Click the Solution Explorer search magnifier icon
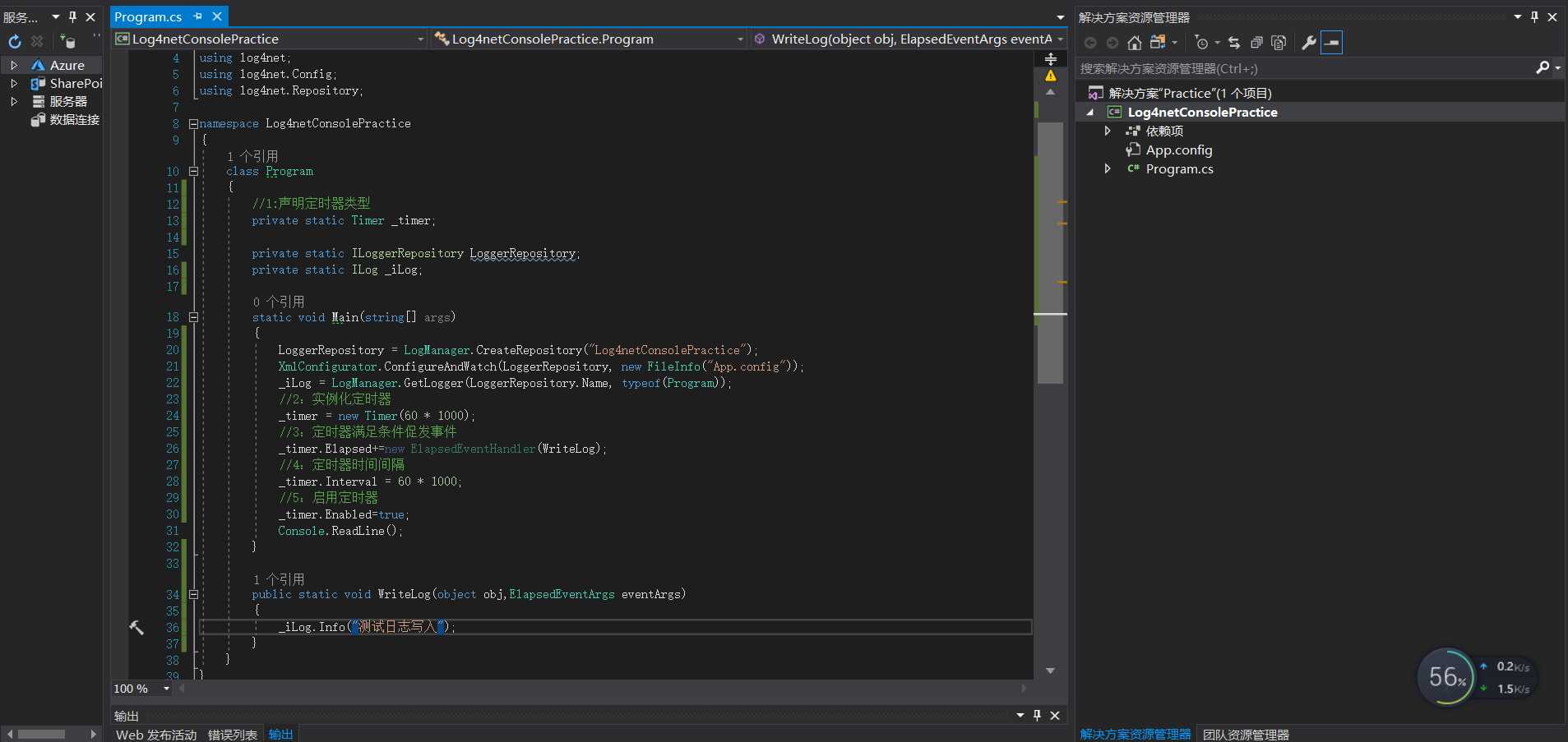Viewport: 1568px width, 742px height. point(1542,68)
